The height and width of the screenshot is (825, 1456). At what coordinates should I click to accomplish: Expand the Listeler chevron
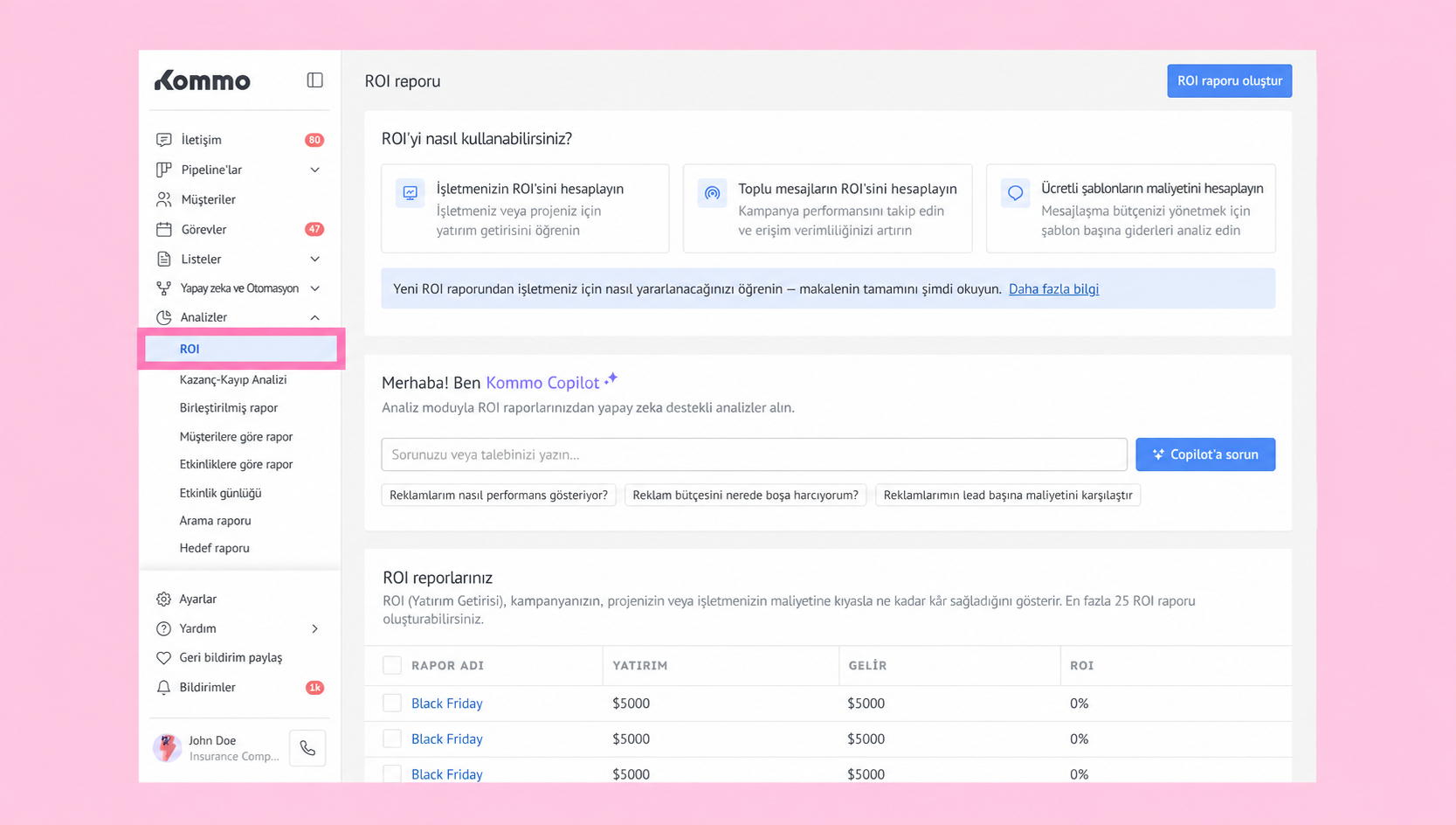(315, 259)
